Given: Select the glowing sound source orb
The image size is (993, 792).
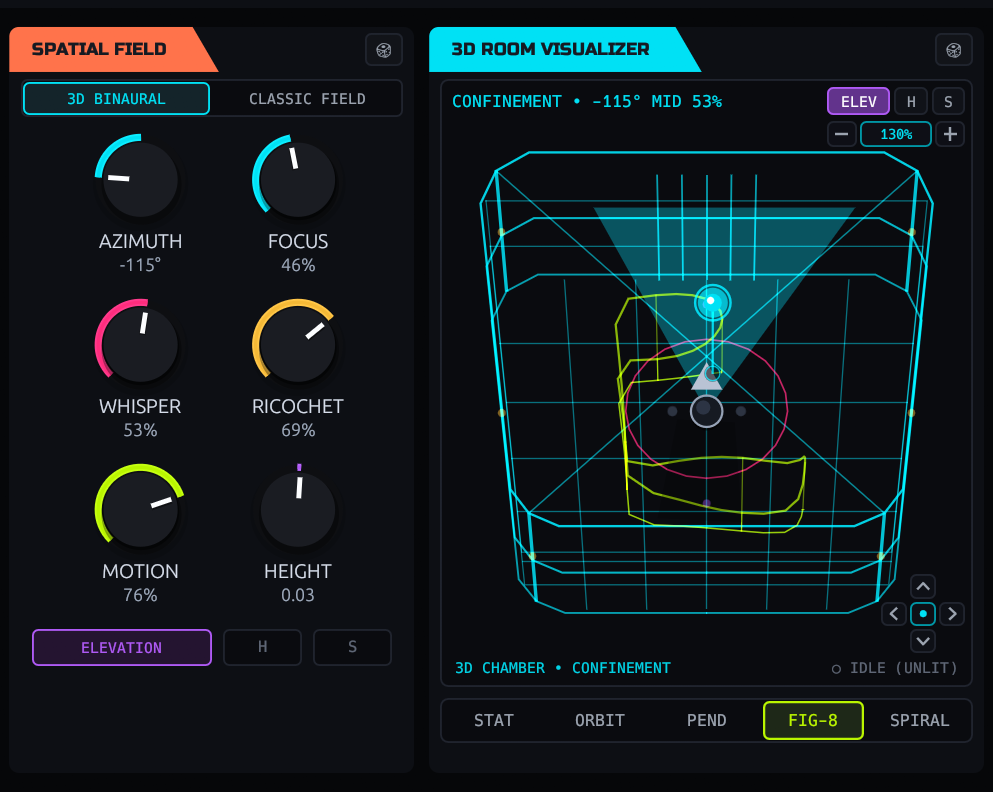Looking at the screenshot, I should point(712,301).
